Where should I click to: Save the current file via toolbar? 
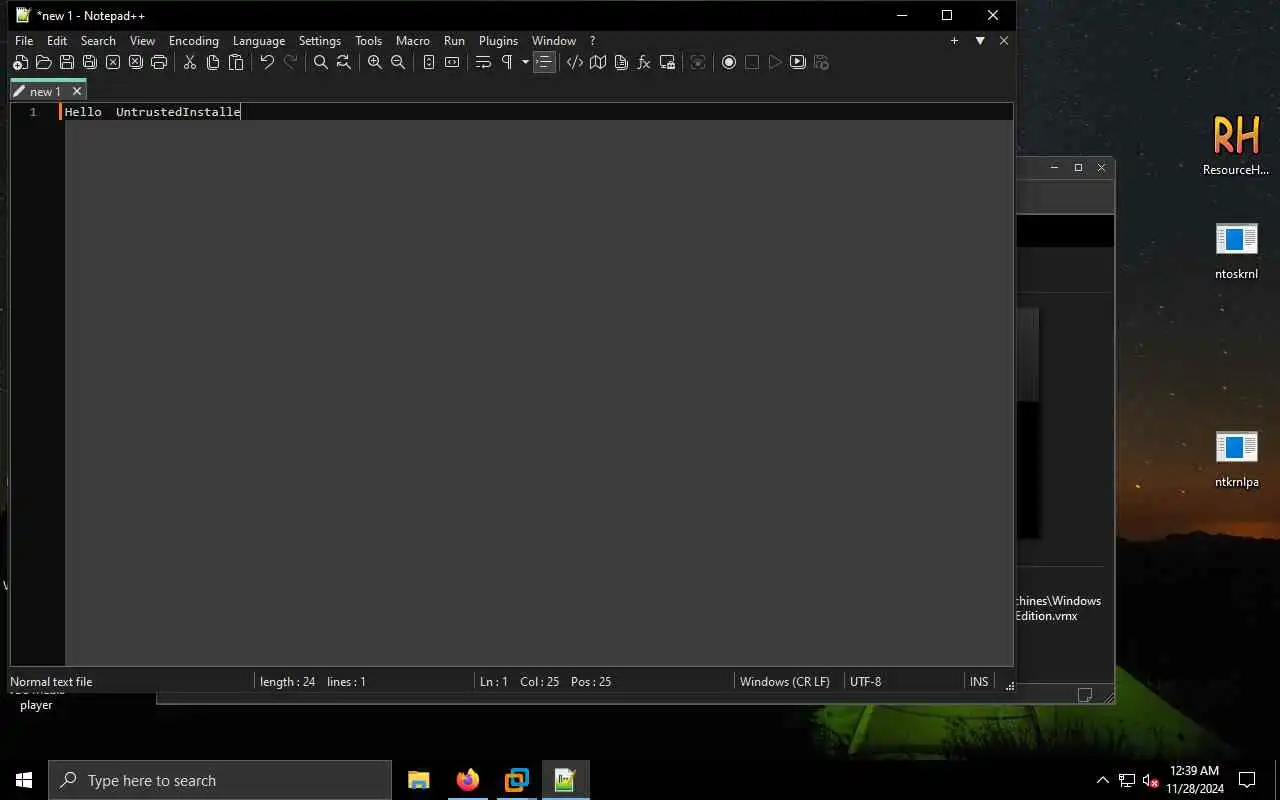(x=66, y=62)
